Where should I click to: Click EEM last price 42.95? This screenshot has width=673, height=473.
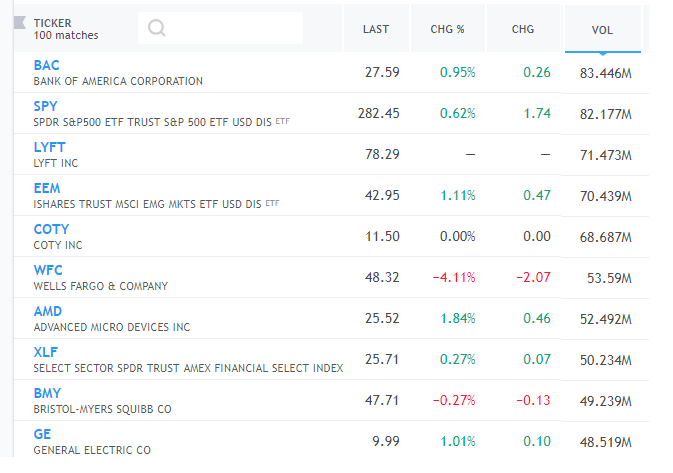coord(382,195)
